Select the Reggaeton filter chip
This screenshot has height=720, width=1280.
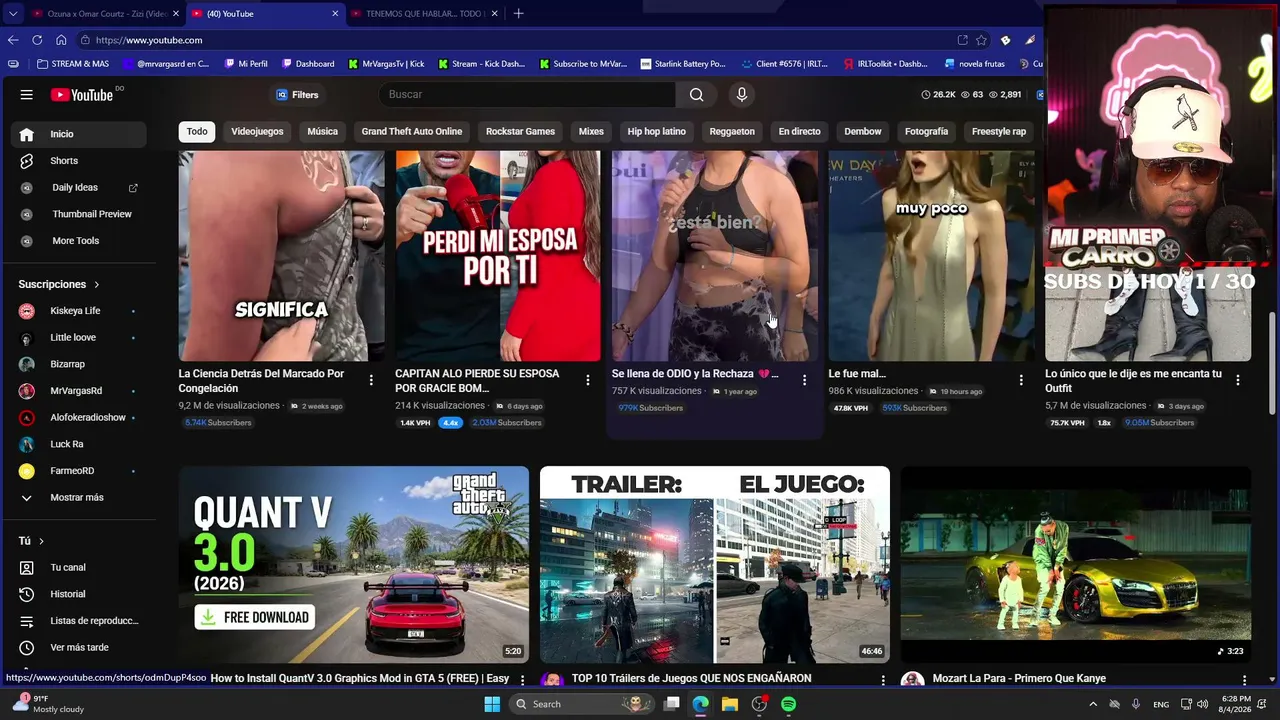[x=732, y=132]
